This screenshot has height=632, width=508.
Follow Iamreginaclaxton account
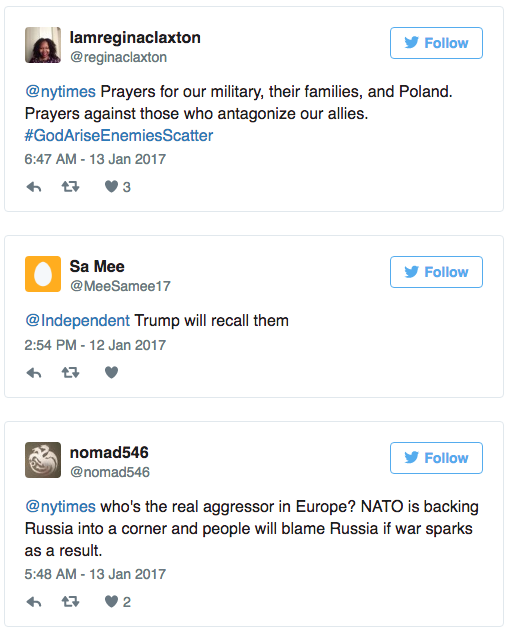[x=436, y=43]
